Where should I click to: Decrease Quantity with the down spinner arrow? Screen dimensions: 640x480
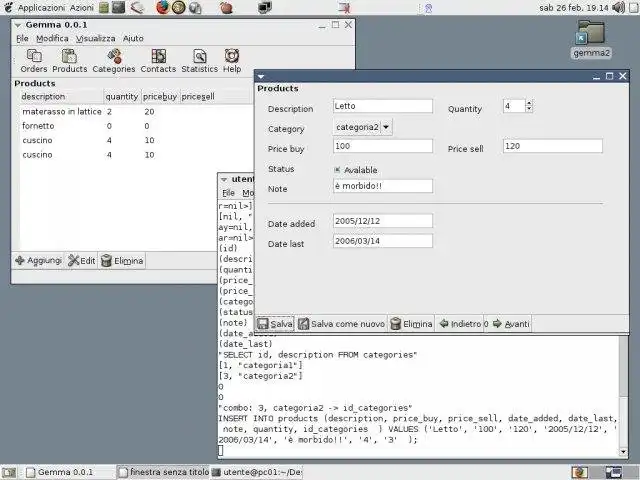529,109
